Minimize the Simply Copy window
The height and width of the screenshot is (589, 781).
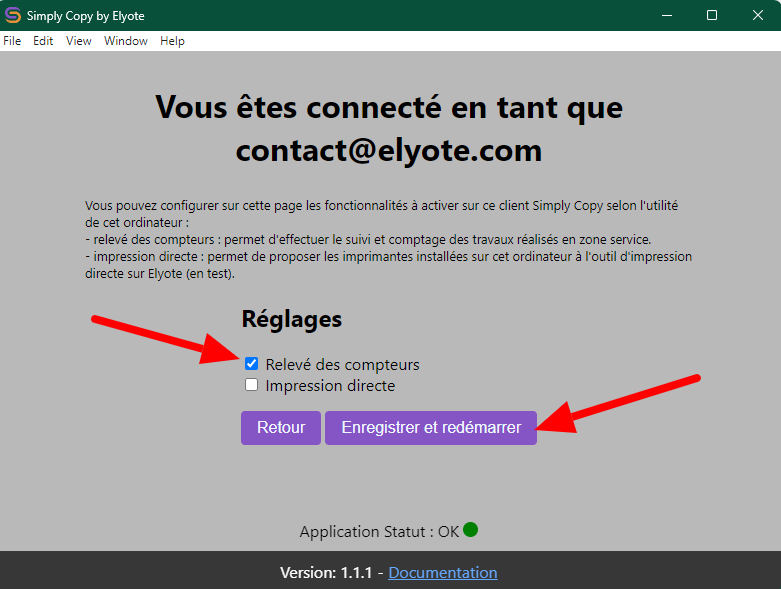[x=667, y=15]
